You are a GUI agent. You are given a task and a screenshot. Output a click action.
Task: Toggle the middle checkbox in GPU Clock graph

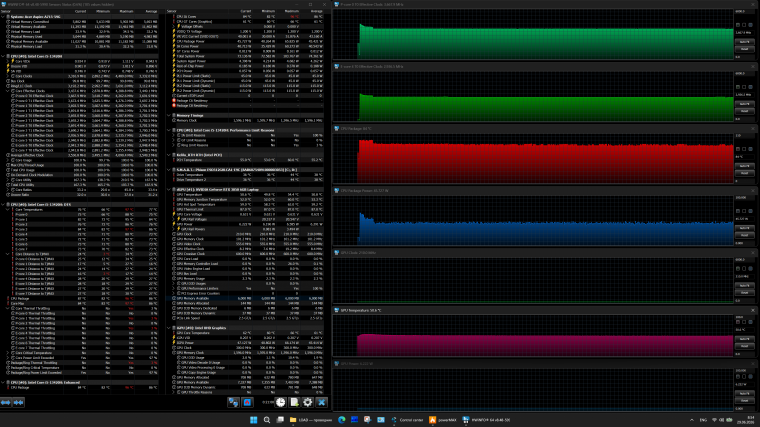point(744,269)
